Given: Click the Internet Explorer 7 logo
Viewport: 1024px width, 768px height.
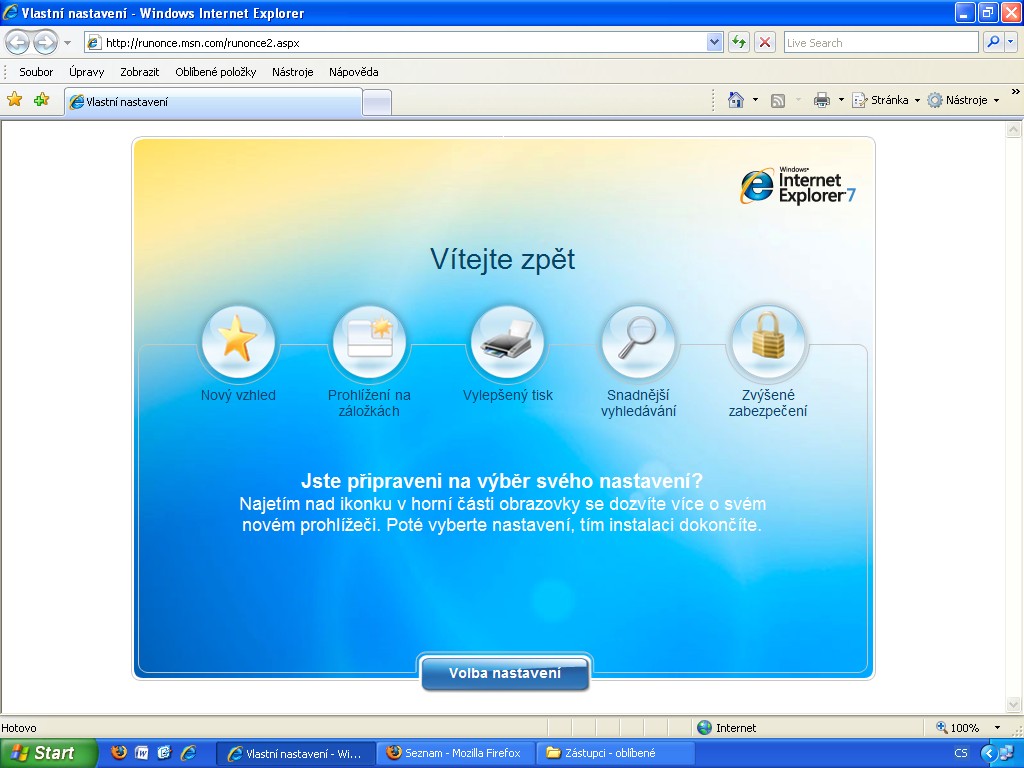Looking at the screenshot, I should (x=797, y=185).
